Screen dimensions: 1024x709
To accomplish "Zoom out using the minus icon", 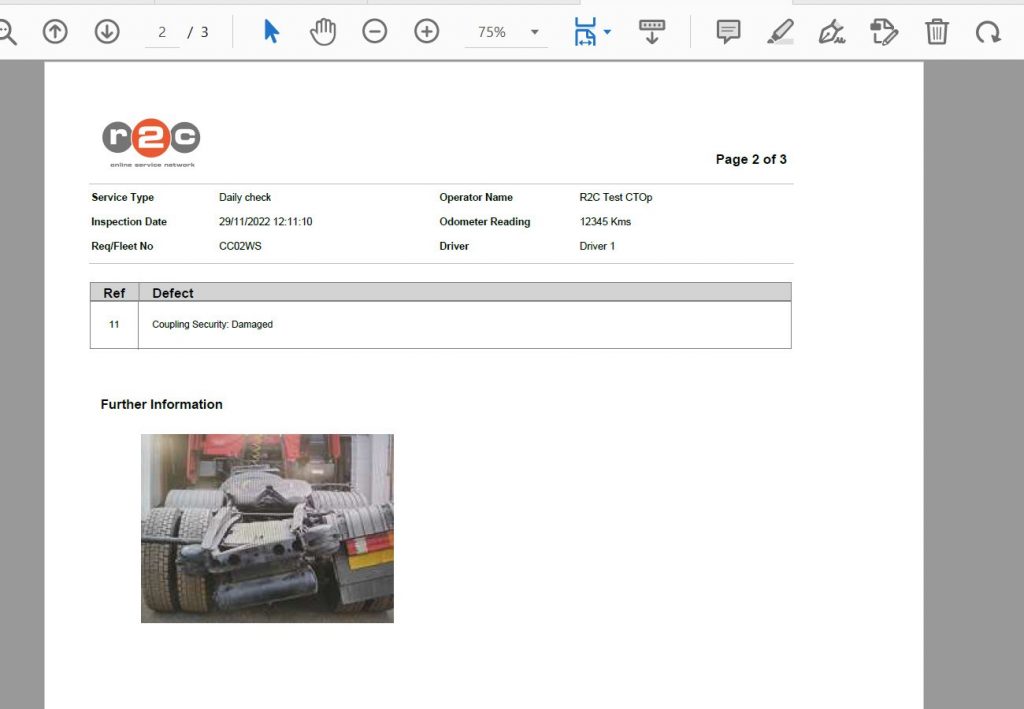I will pyautogui.click(x=375, y=31).
